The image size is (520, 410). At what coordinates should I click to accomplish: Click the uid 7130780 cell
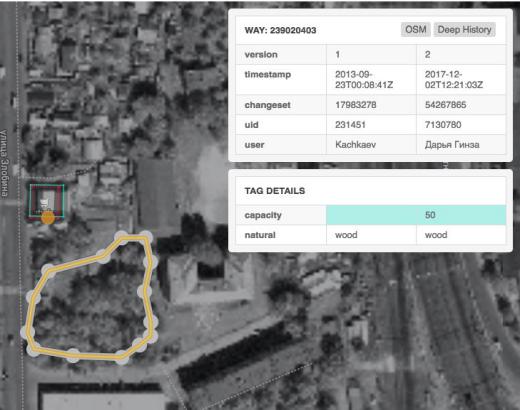[461, 125]
